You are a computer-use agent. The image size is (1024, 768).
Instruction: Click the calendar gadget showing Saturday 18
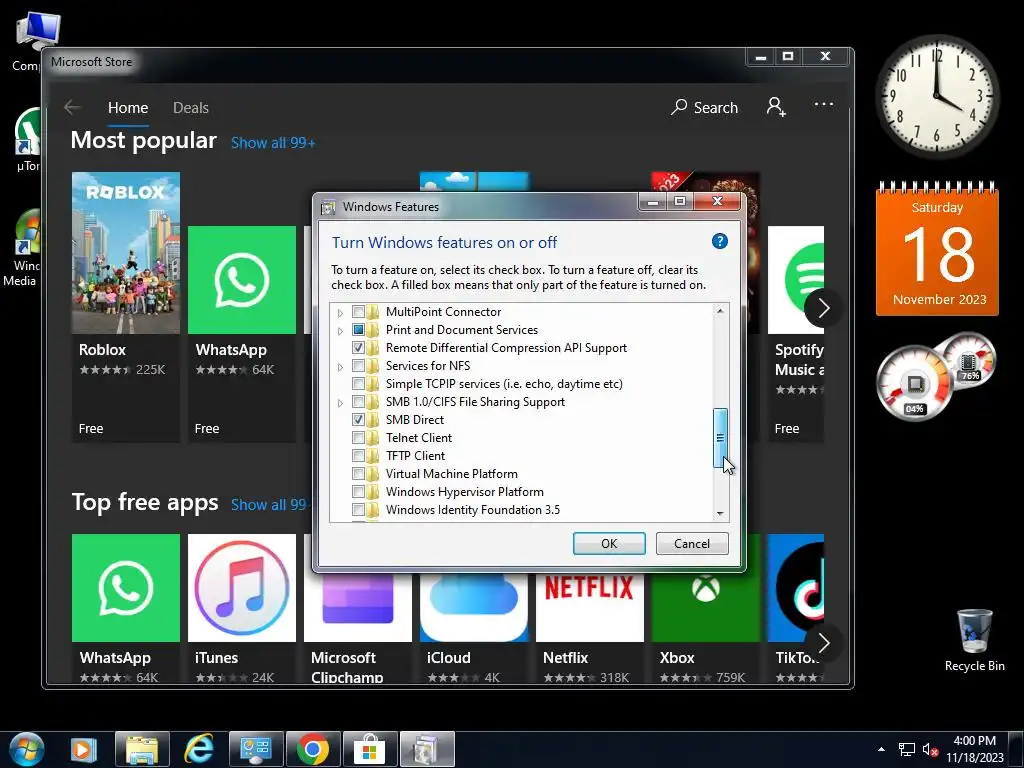point(936,249)
